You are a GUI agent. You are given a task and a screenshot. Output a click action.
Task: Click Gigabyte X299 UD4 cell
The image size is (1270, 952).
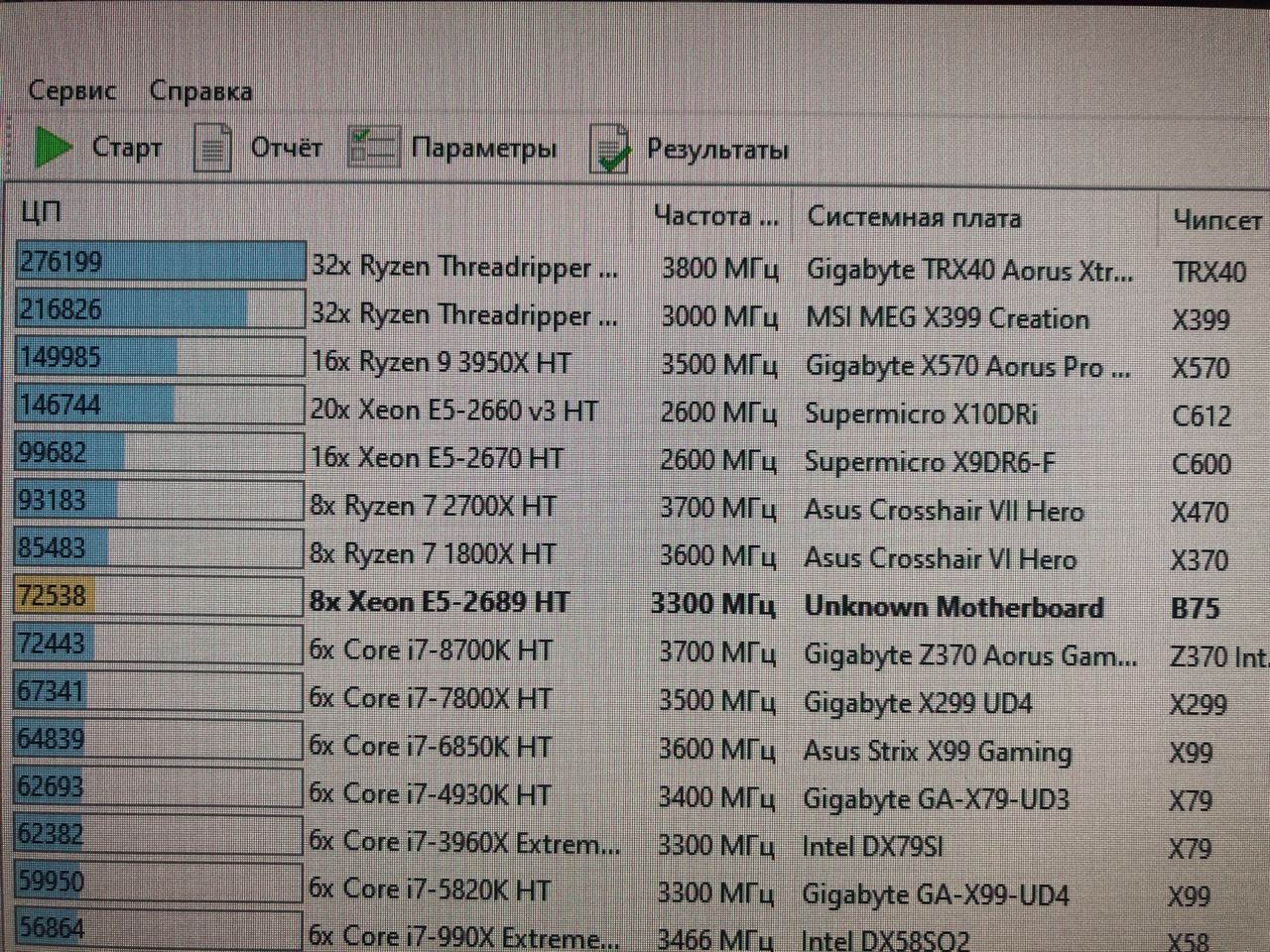(x=918, y=703)
